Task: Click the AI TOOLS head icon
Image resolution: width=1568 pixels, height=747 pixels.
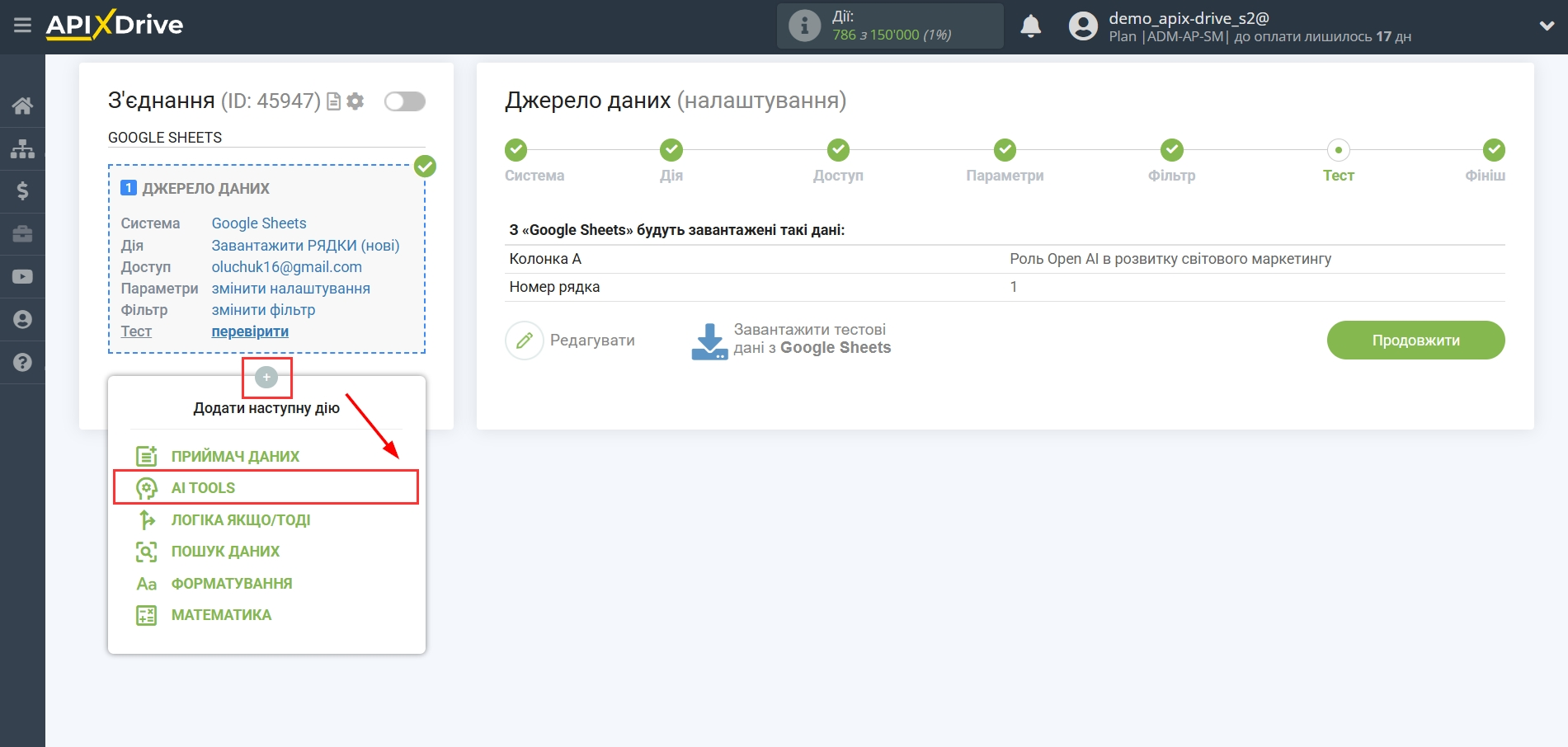Action: pyautogui.click(x=147, y=488)
